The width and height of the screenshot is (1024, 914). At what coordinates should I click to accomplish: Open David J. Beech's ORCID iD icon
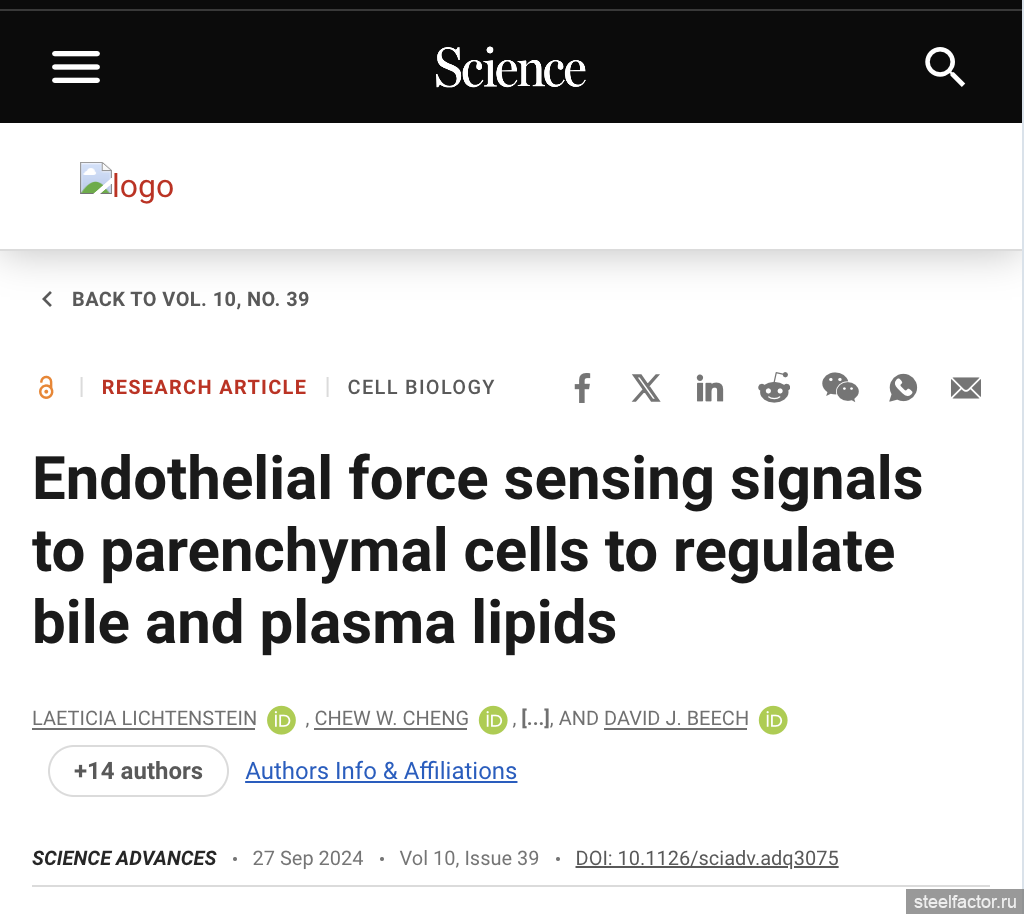(x=773, y=720)
